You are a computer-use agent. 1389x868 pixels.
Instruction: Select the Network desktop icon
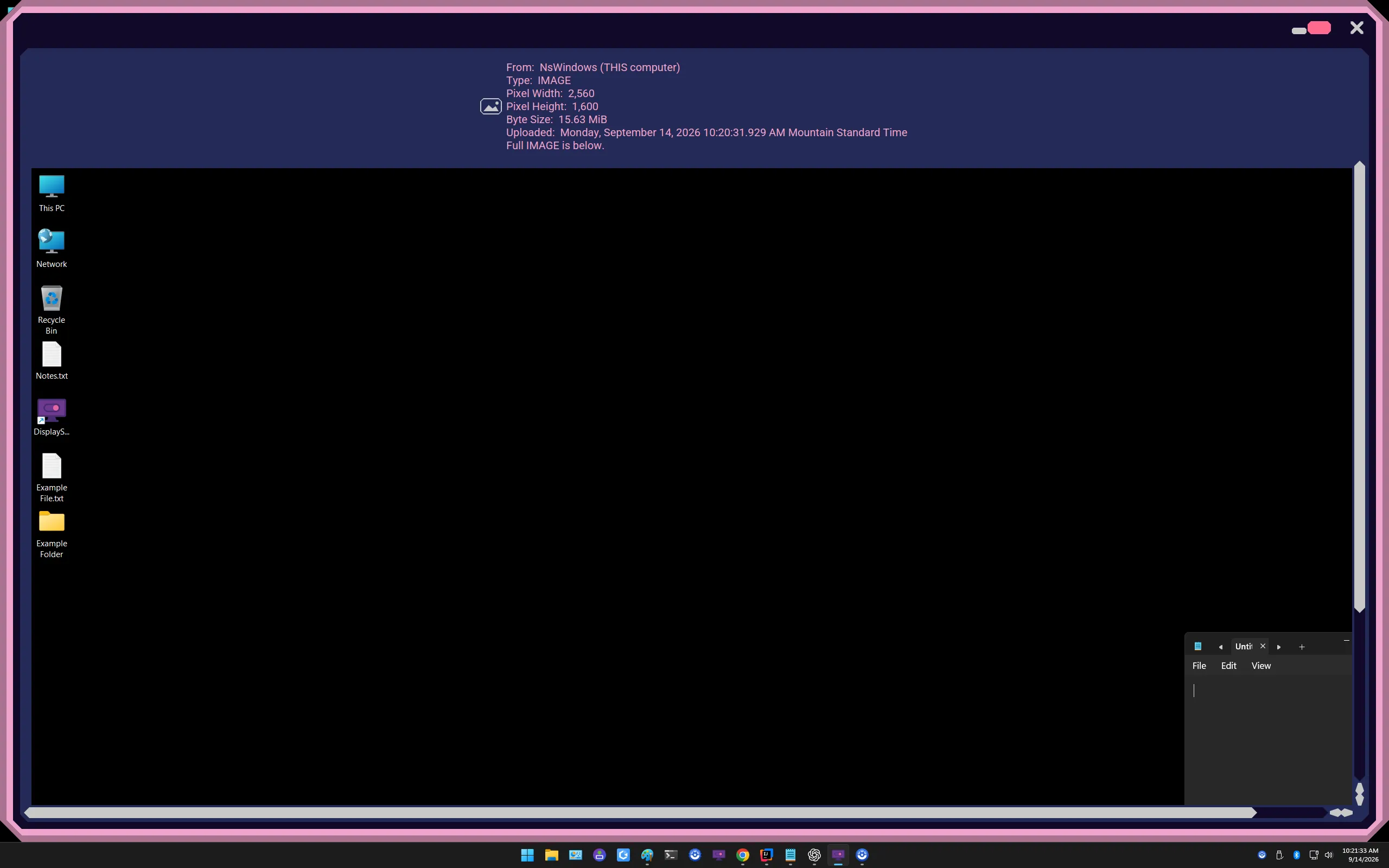(52, 248)
